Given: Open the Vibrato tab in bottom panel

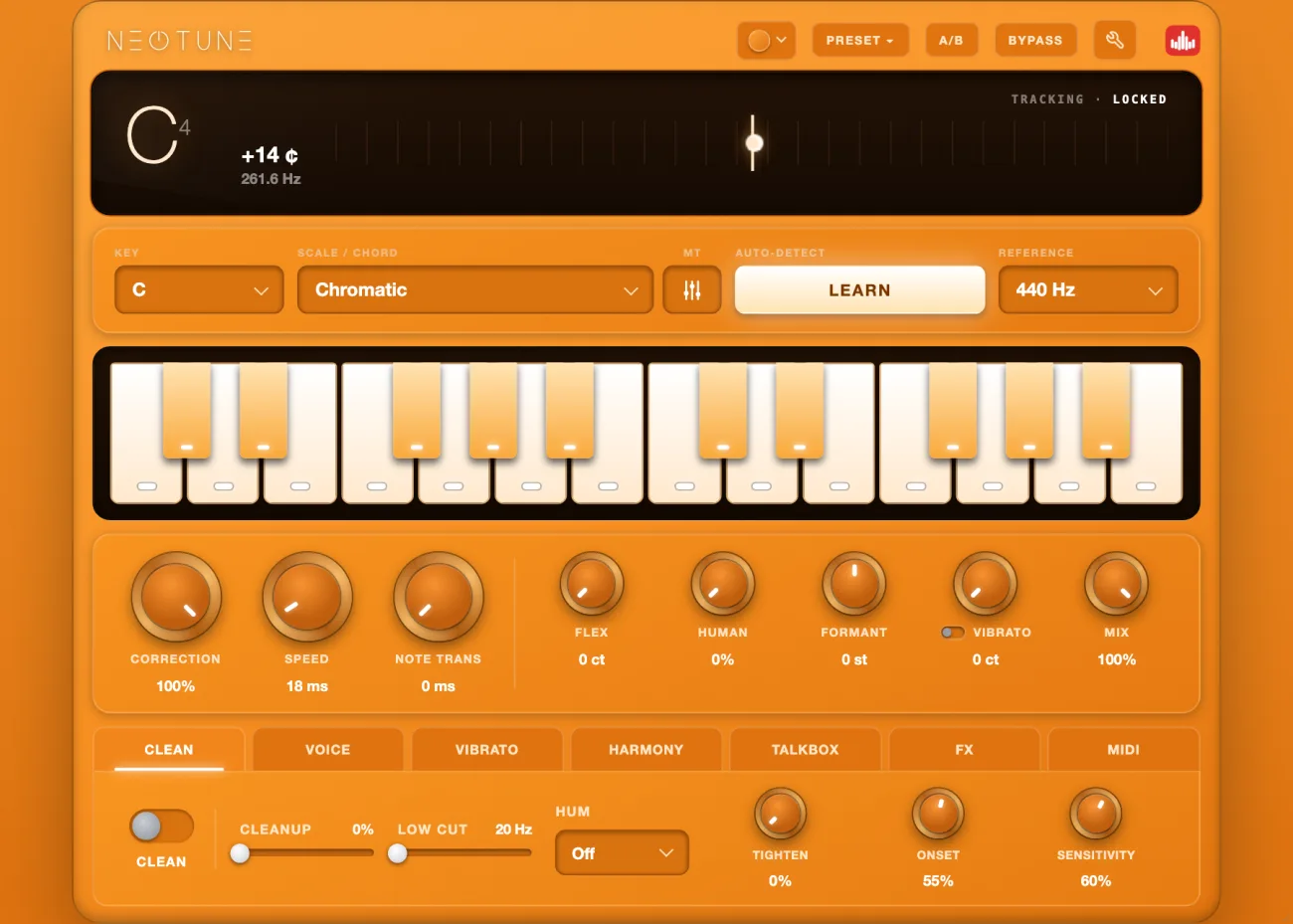Looking at the screenshot, I should tap(487, 750).
